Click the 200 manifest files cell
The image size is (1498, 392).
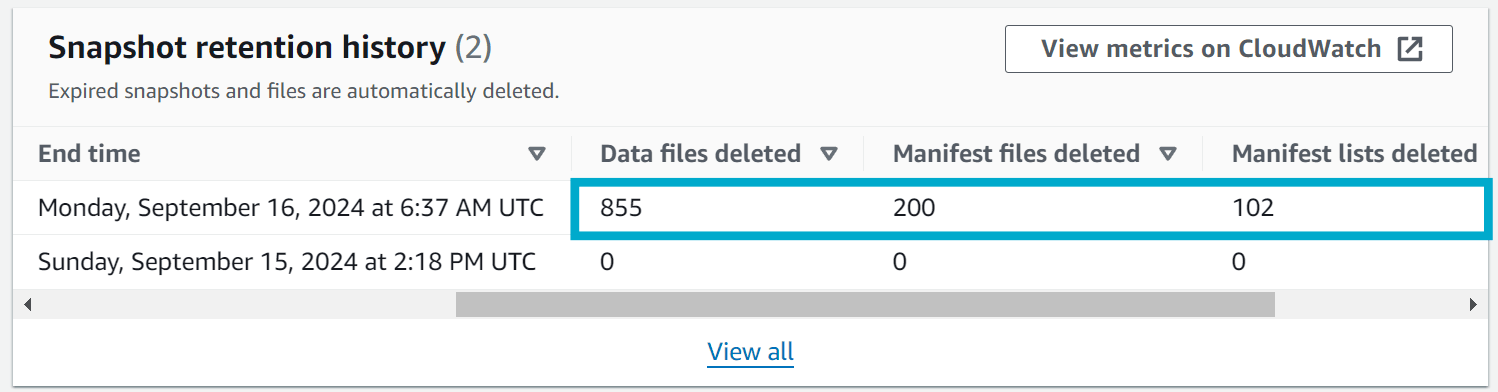point(912,208)
